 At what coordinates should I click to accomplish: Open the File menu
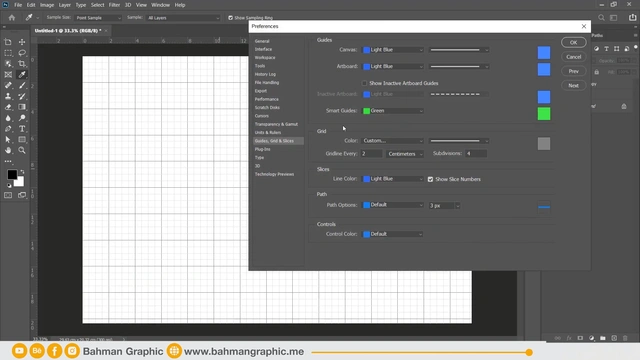click(x=18, y=5)
